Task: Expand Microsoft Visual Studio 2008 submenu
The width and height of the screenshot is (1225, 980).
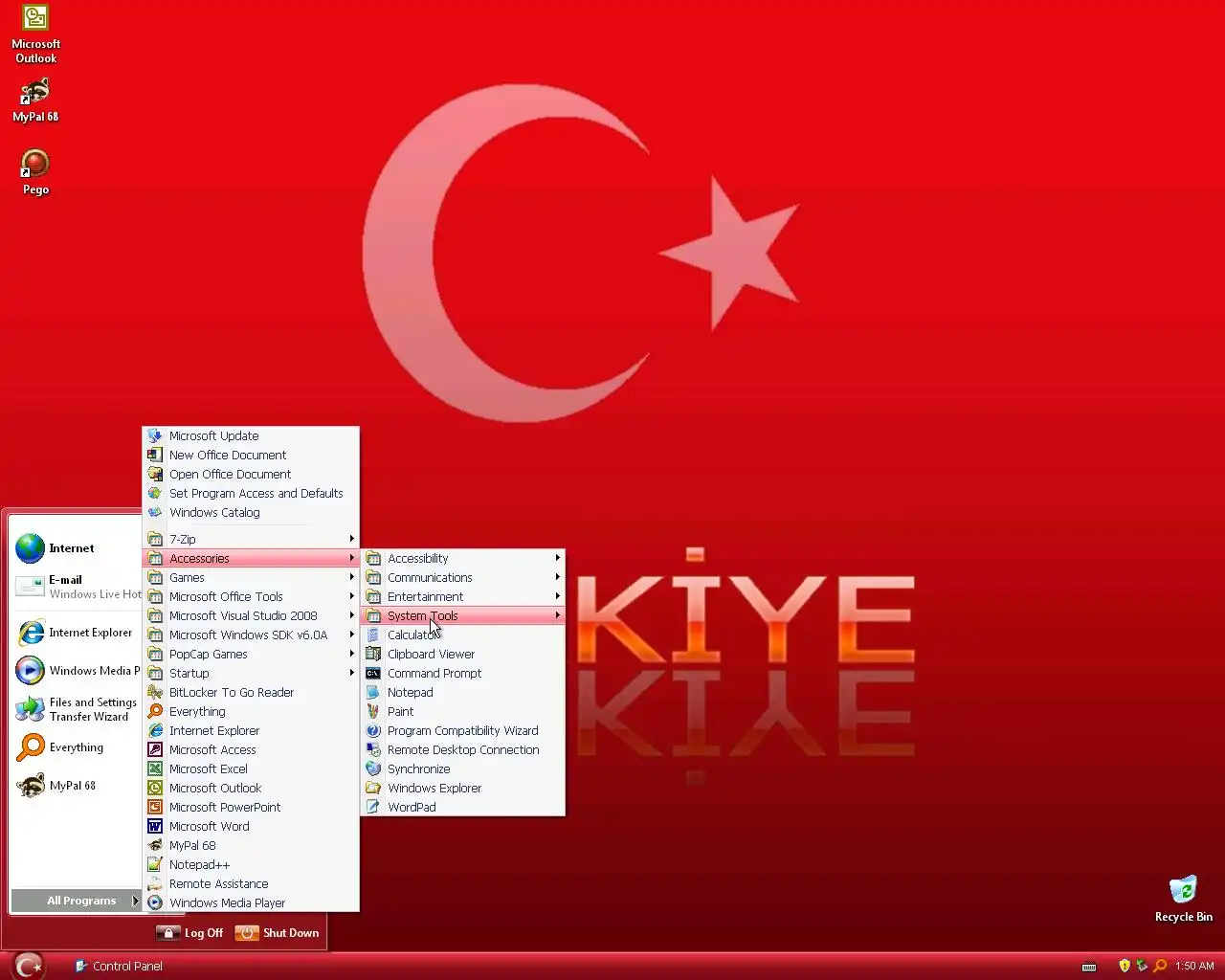Action: point(251,615)
